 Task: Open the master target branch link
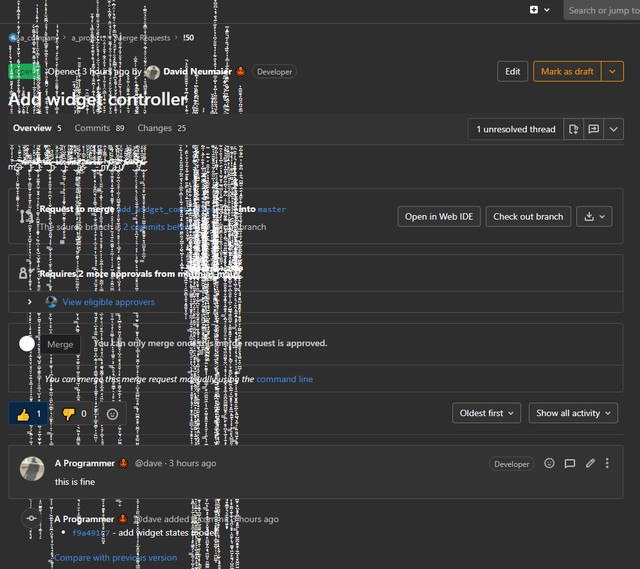tap(272, 209)
